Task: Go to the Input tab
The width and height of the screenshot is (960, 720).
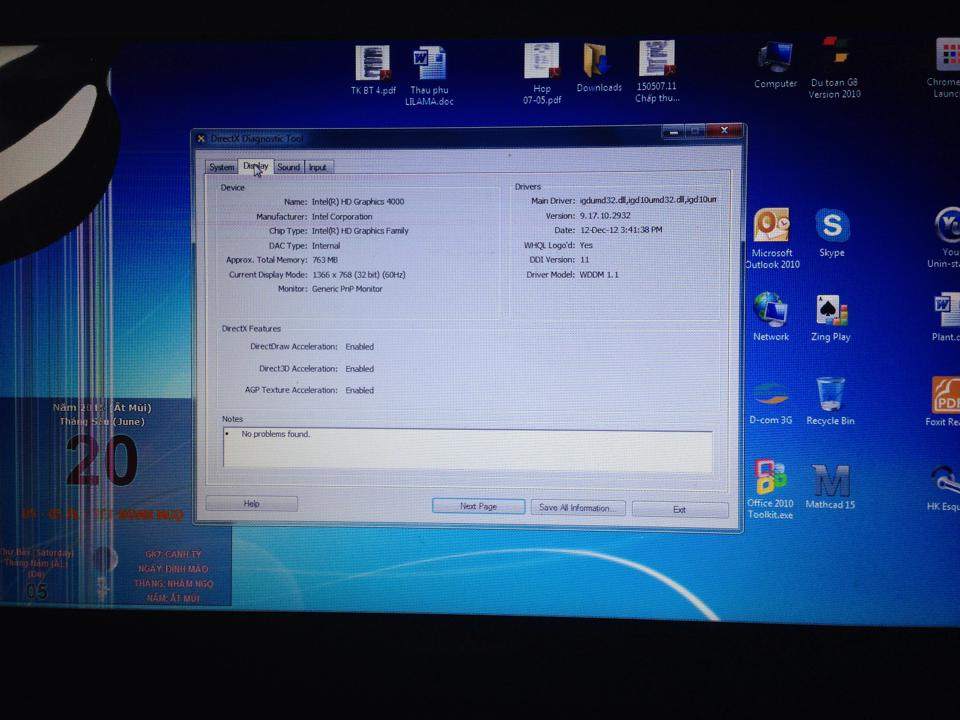Action: 317,167
